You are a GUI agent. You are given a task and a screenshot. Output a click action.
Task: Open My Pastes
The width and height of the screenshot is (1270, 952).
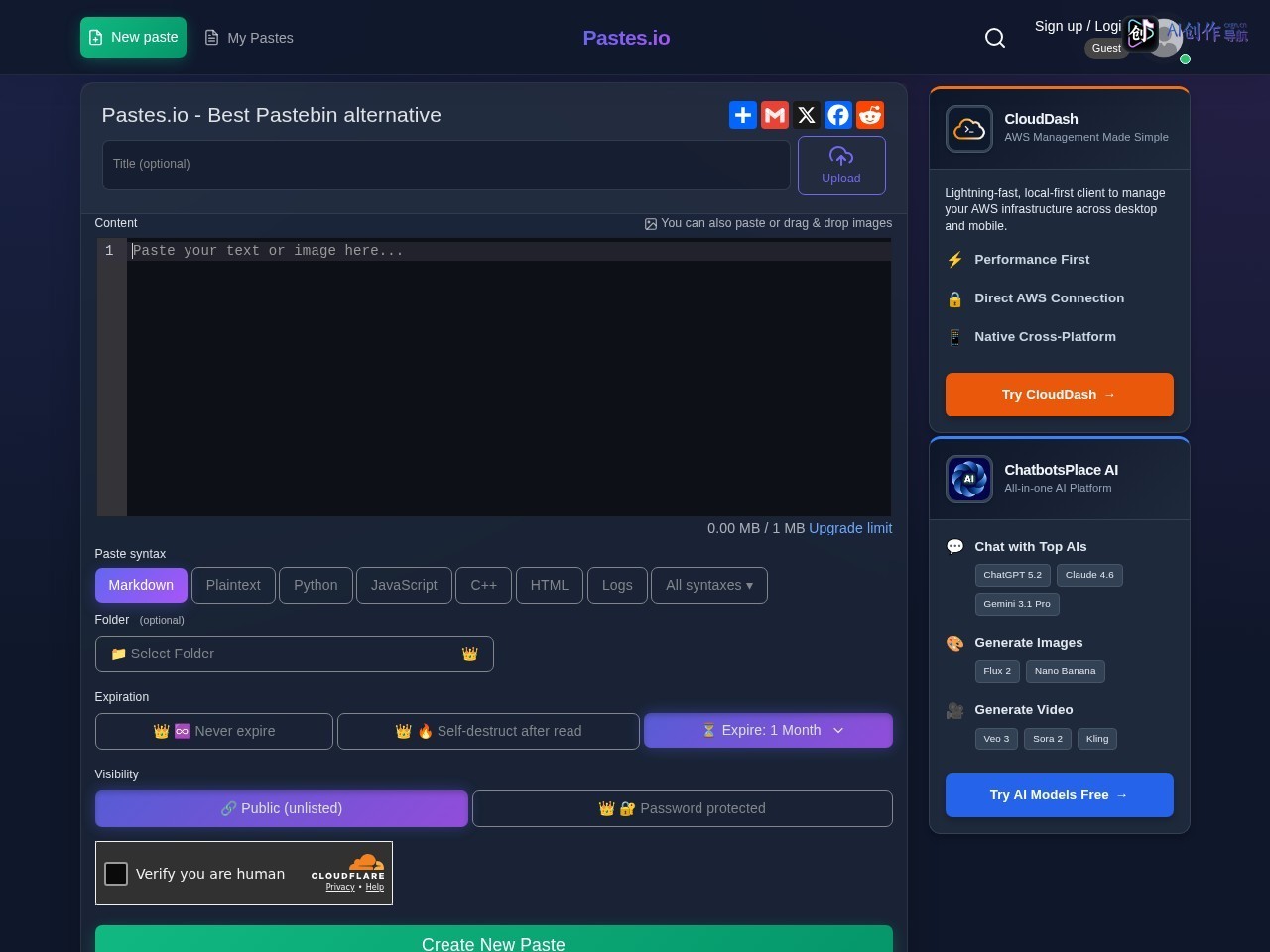tap(249, 38)
